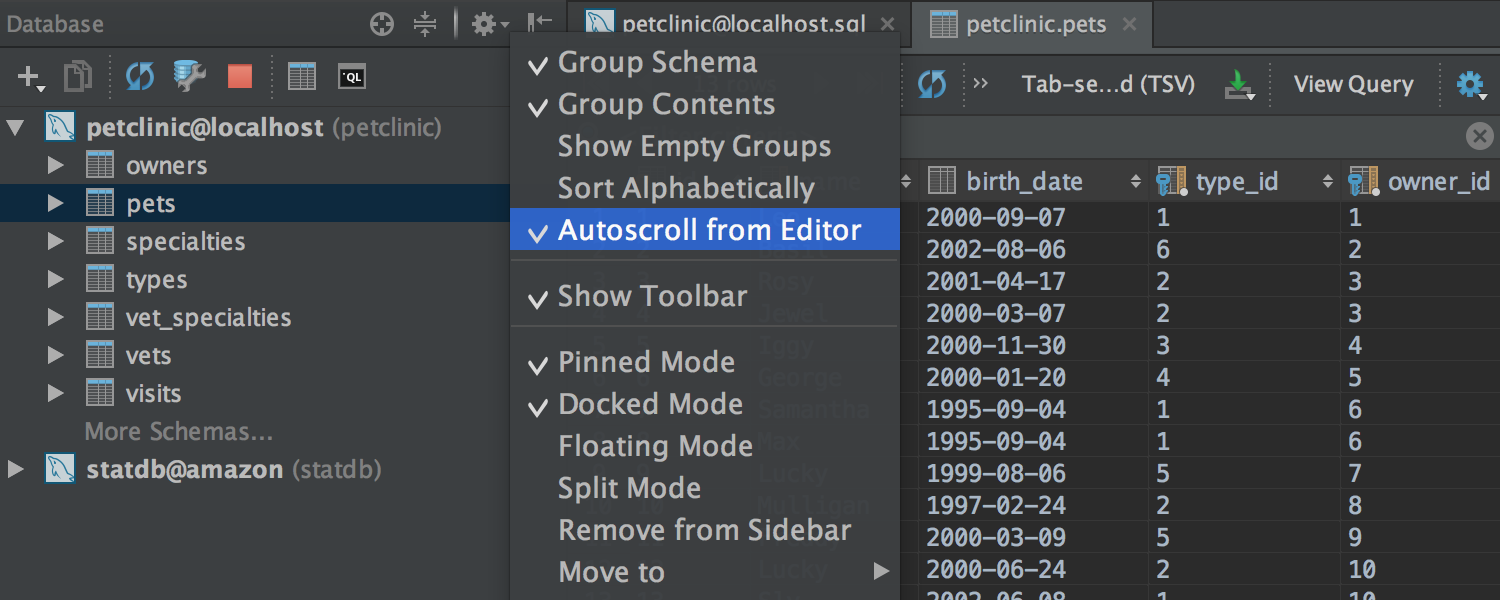Image resolution: width=1500 pixels, height=600 pixels.
Task: Duplicate the data source with copy icon
Action: pos(78,77)
